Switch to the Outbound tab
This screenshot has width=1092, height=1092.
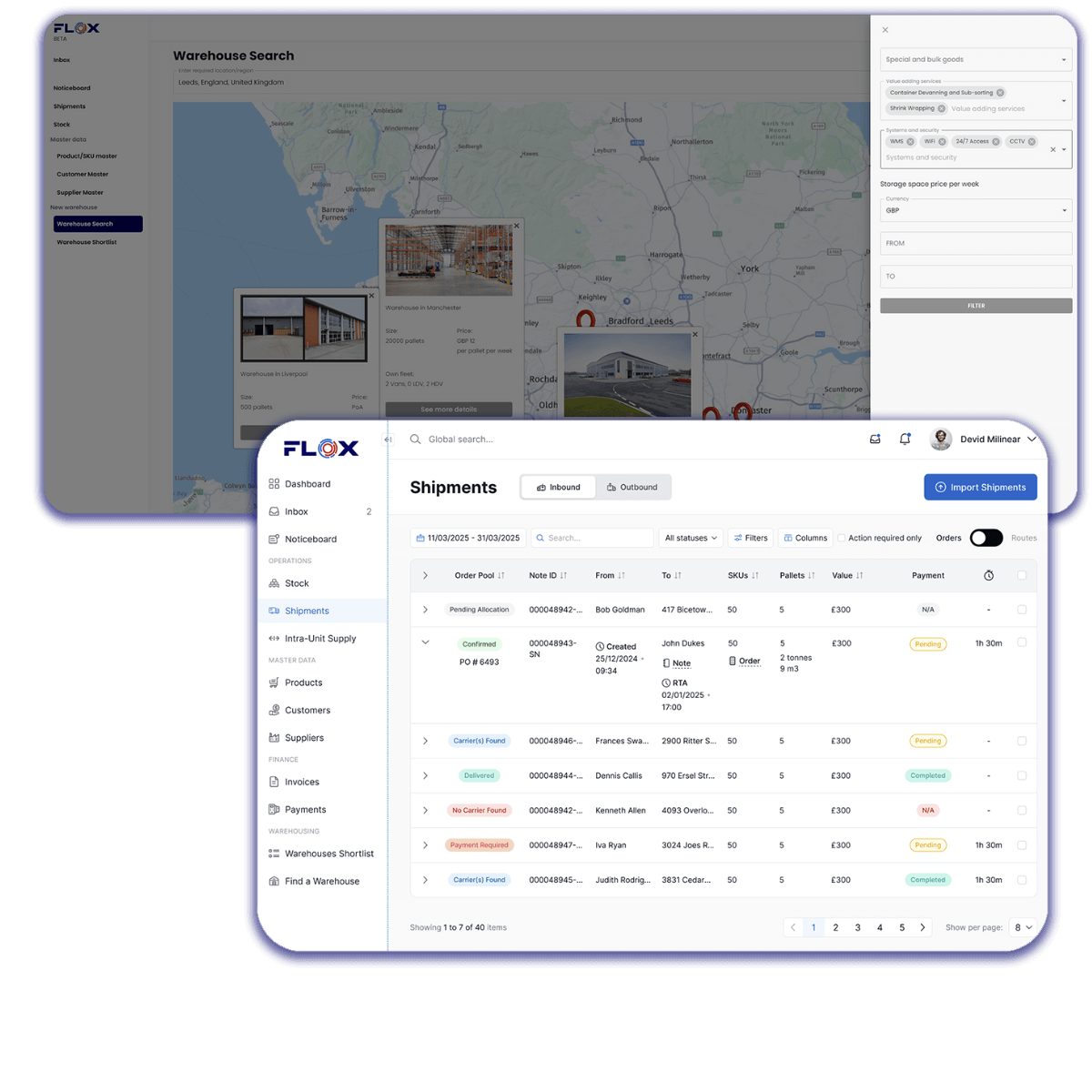point(633,487)
